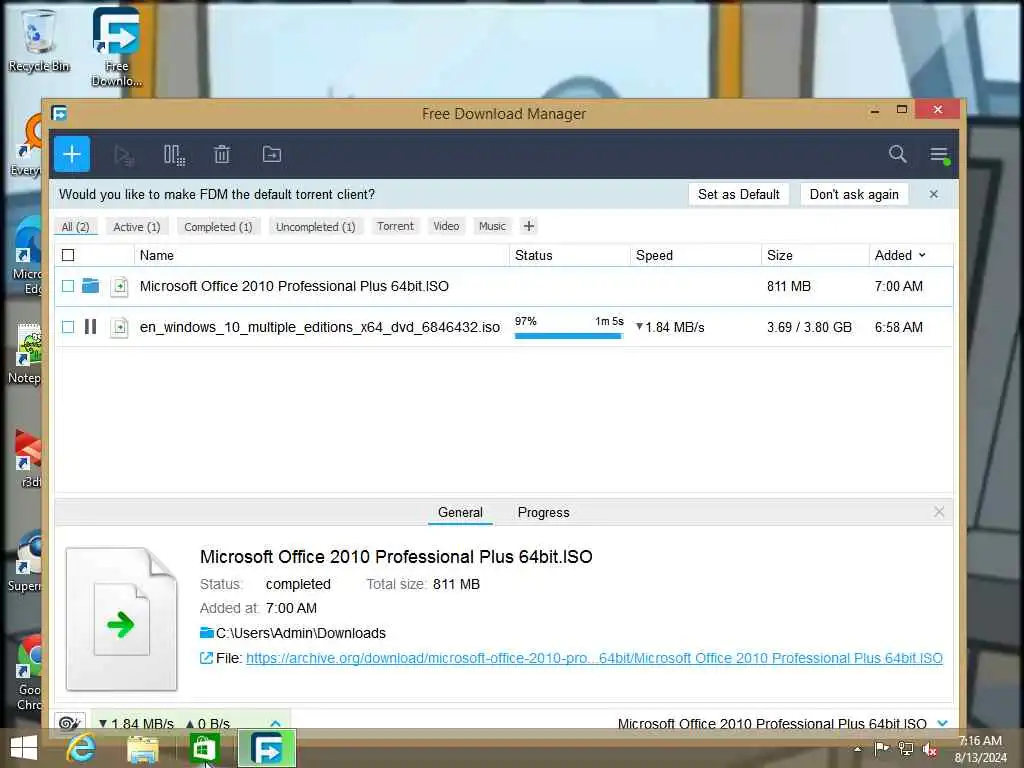Sort downloads by the Speed column
This screenshot has height=768, width=1024.
(x=654, y=255)
